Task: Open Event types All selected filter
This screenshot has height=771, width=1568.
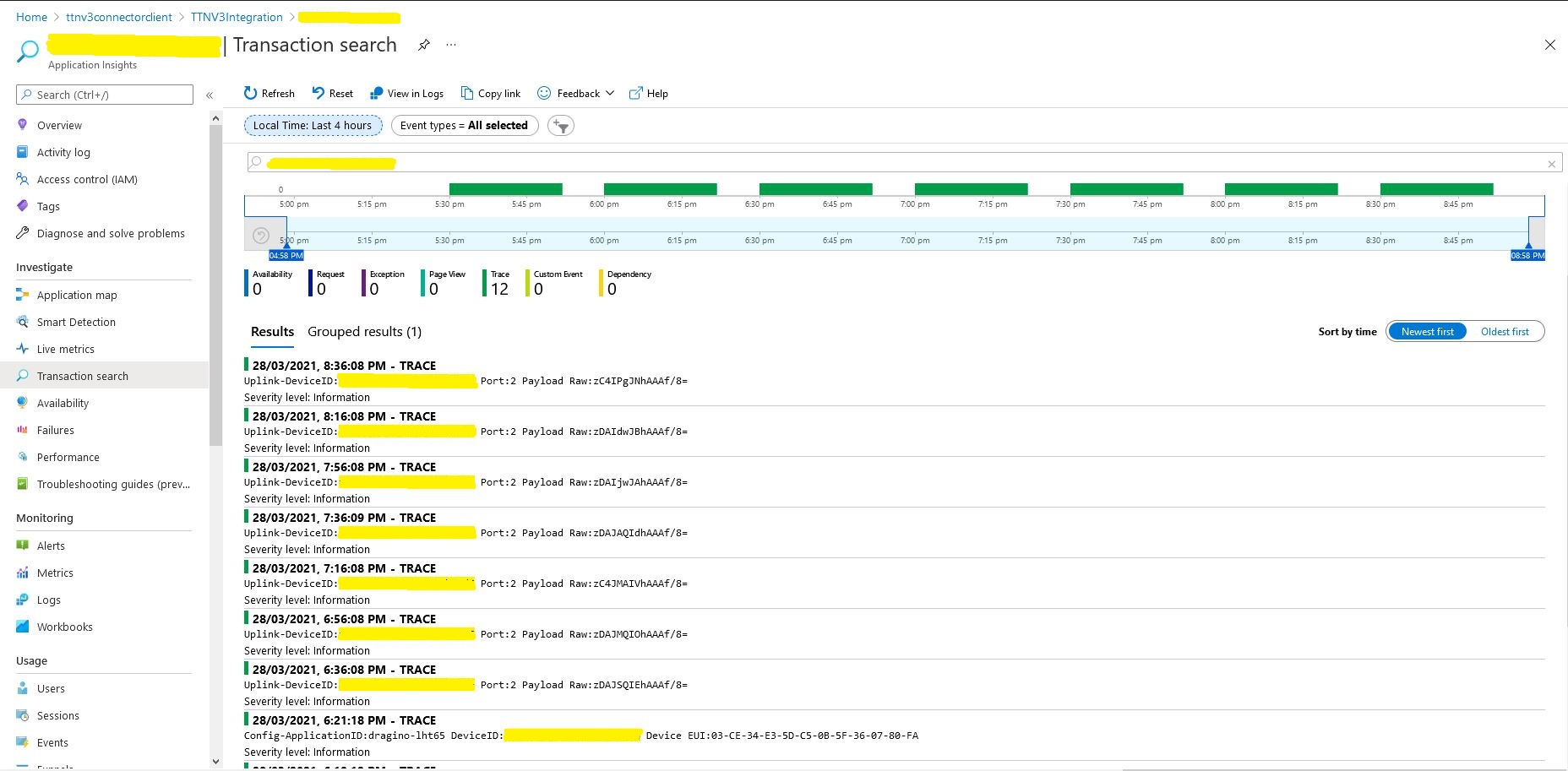Action: [x=464, y=126]
